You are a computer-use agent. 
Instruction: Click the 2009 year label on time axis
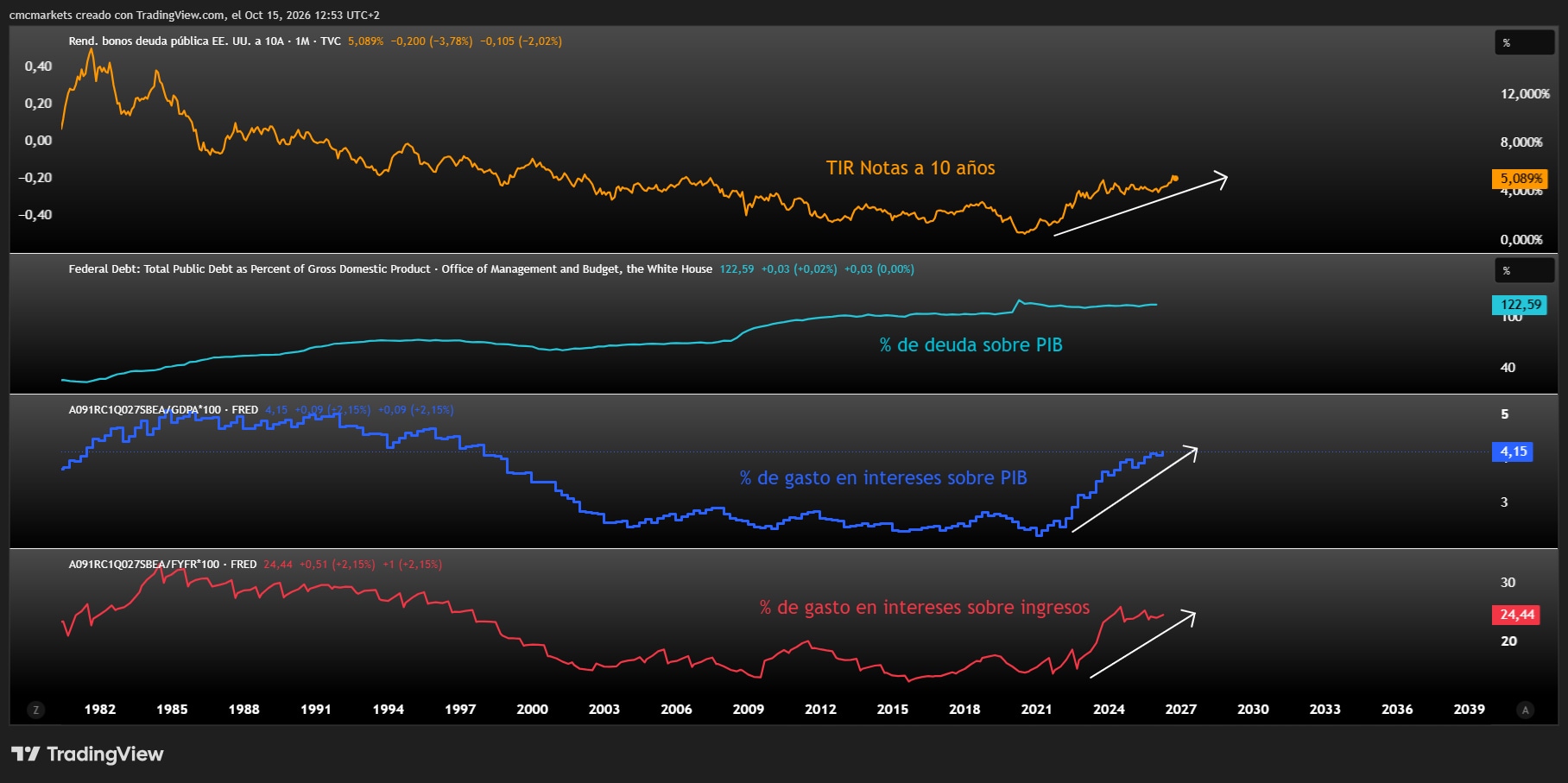[749, 710]
